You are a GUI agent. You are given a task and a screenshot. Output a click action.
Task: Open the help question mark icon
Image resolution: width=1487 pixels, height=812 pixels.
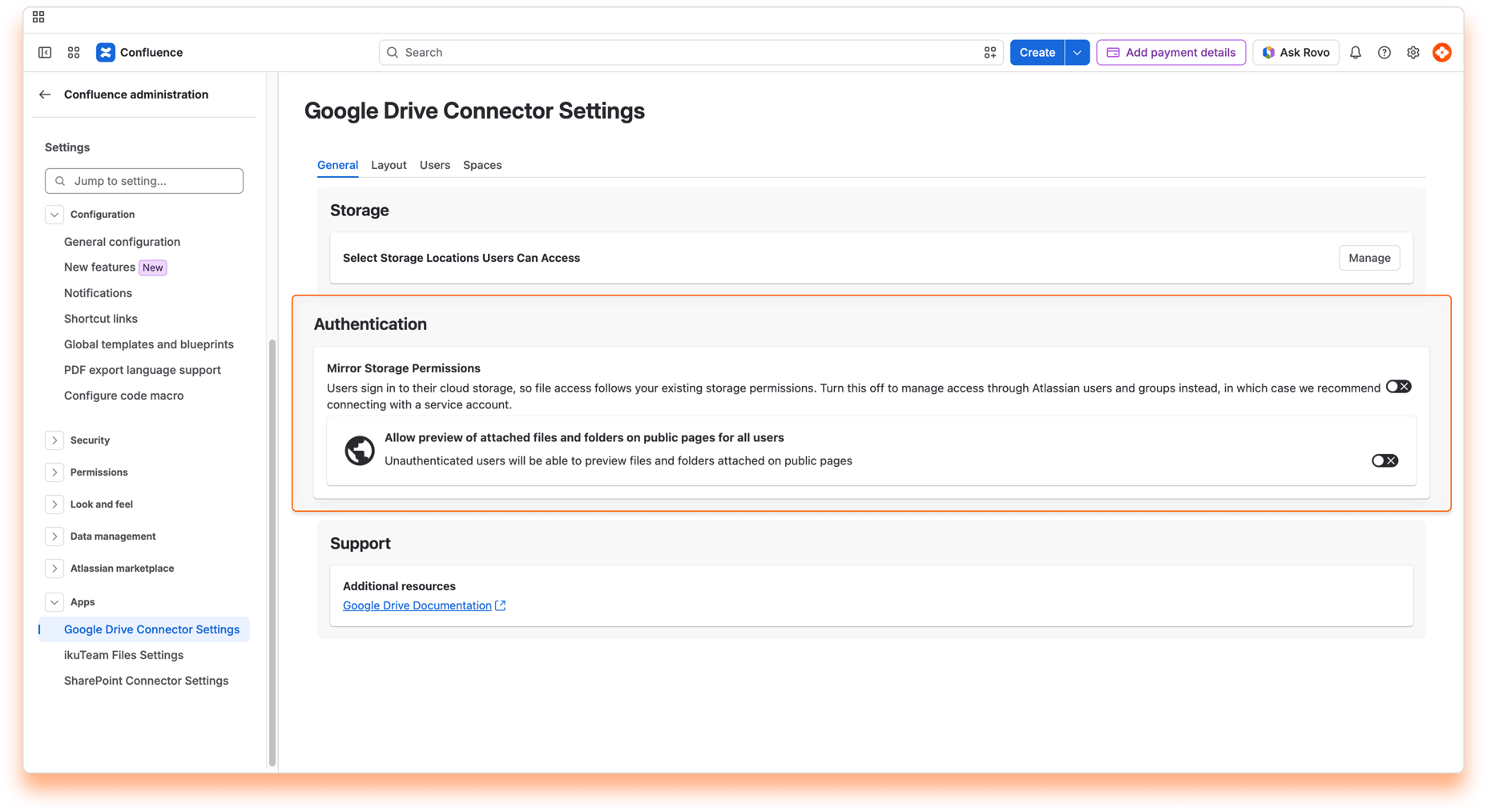[1384, 52]
